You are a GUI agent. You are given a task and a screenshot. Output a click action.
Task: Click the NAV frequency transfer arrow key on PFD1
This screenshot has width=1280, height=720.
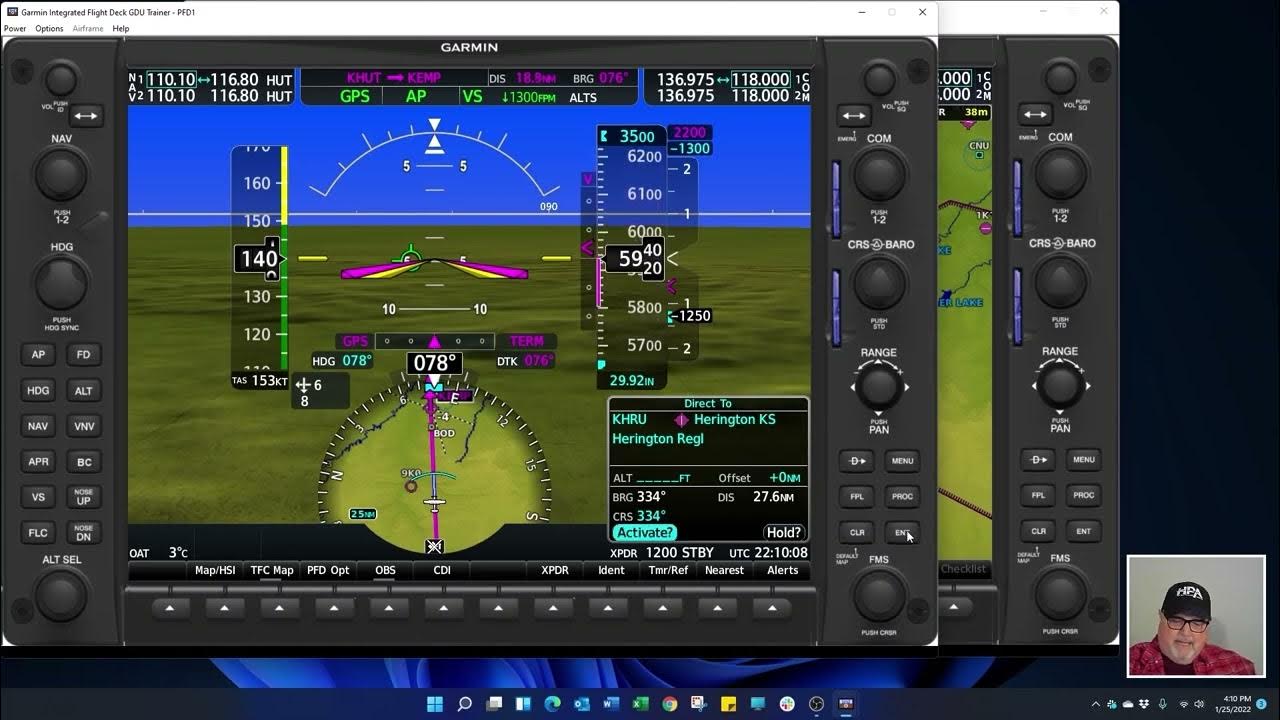86,116
